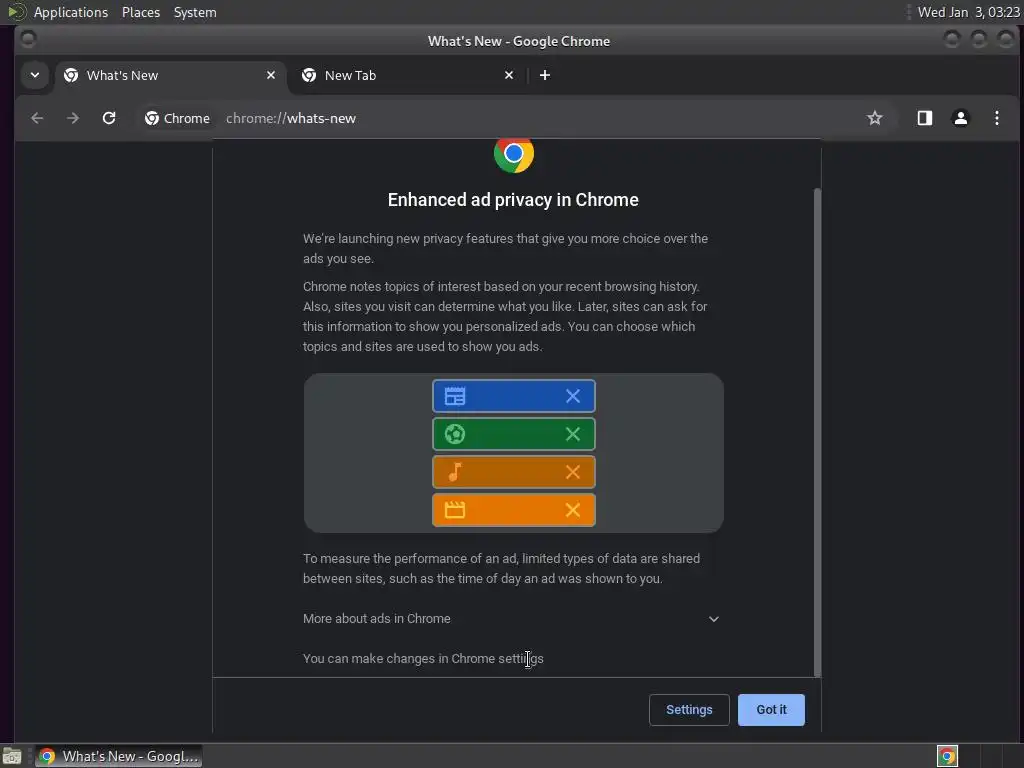
Task: Click the window menu button in titlebar
Action: coord(27,39)
